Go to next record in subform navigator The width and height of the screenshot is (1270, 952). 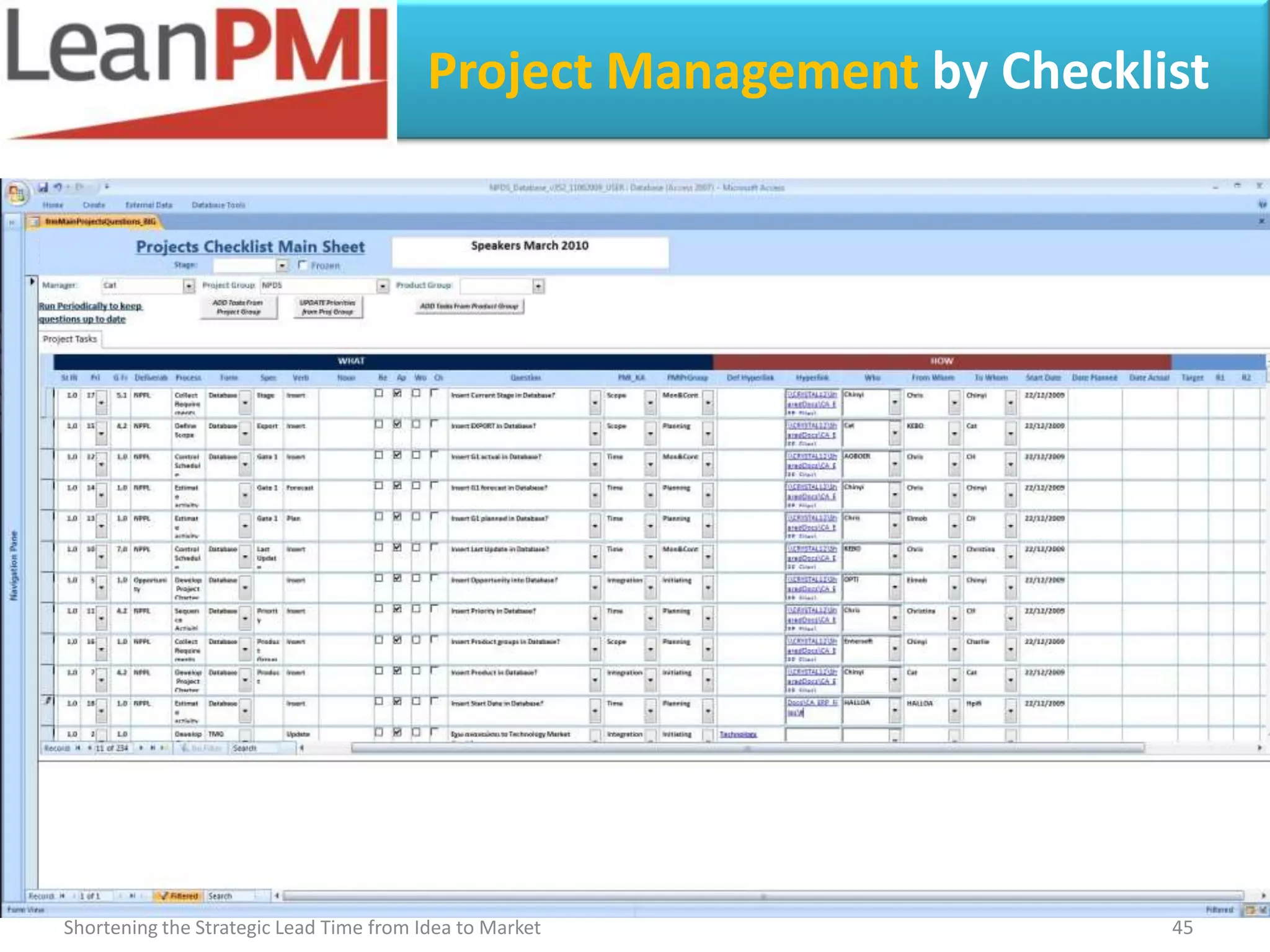click(141, 748)
